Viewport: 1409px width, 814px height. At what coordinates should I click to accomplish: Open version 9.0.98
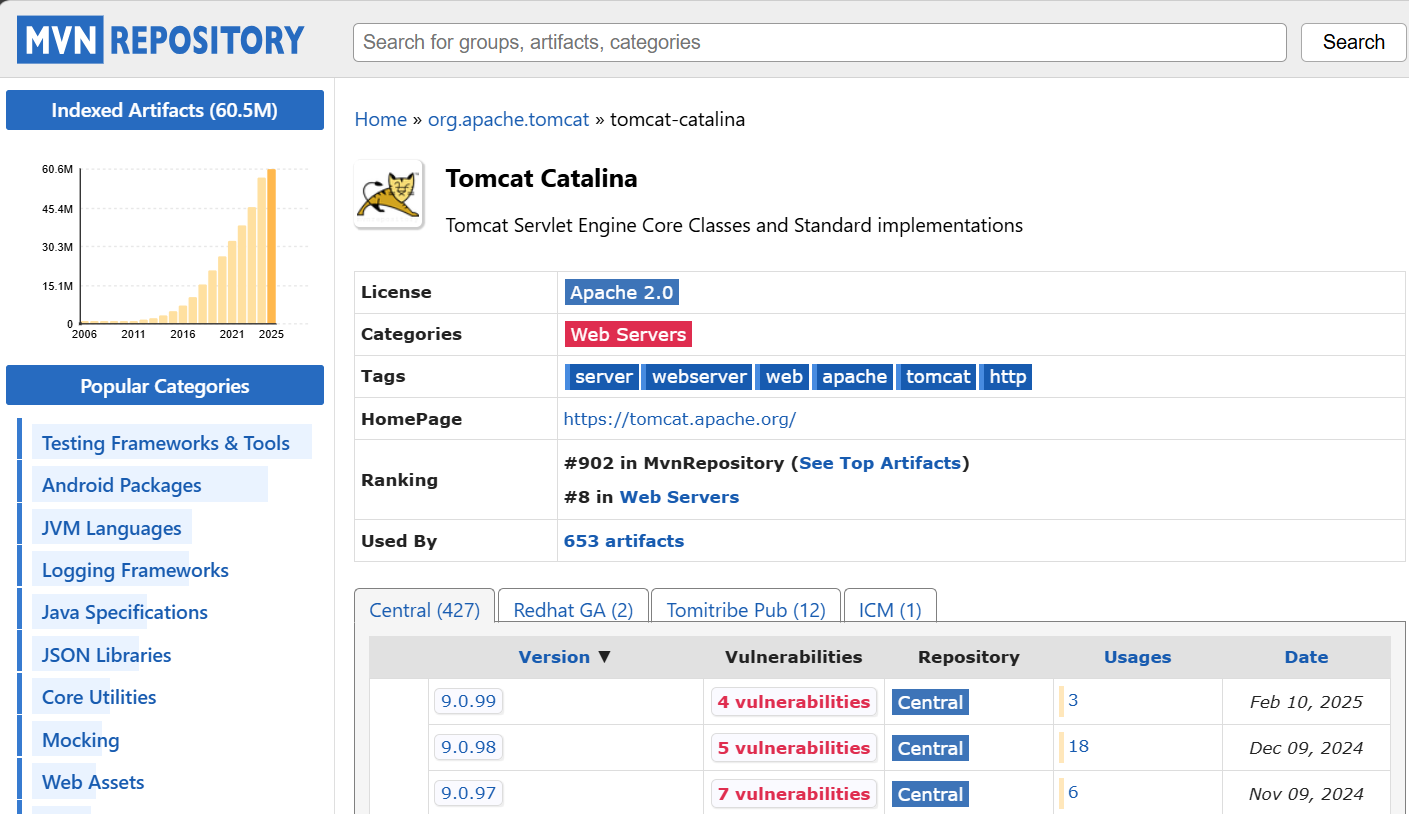pyautogui.click(x=469, y=747)
